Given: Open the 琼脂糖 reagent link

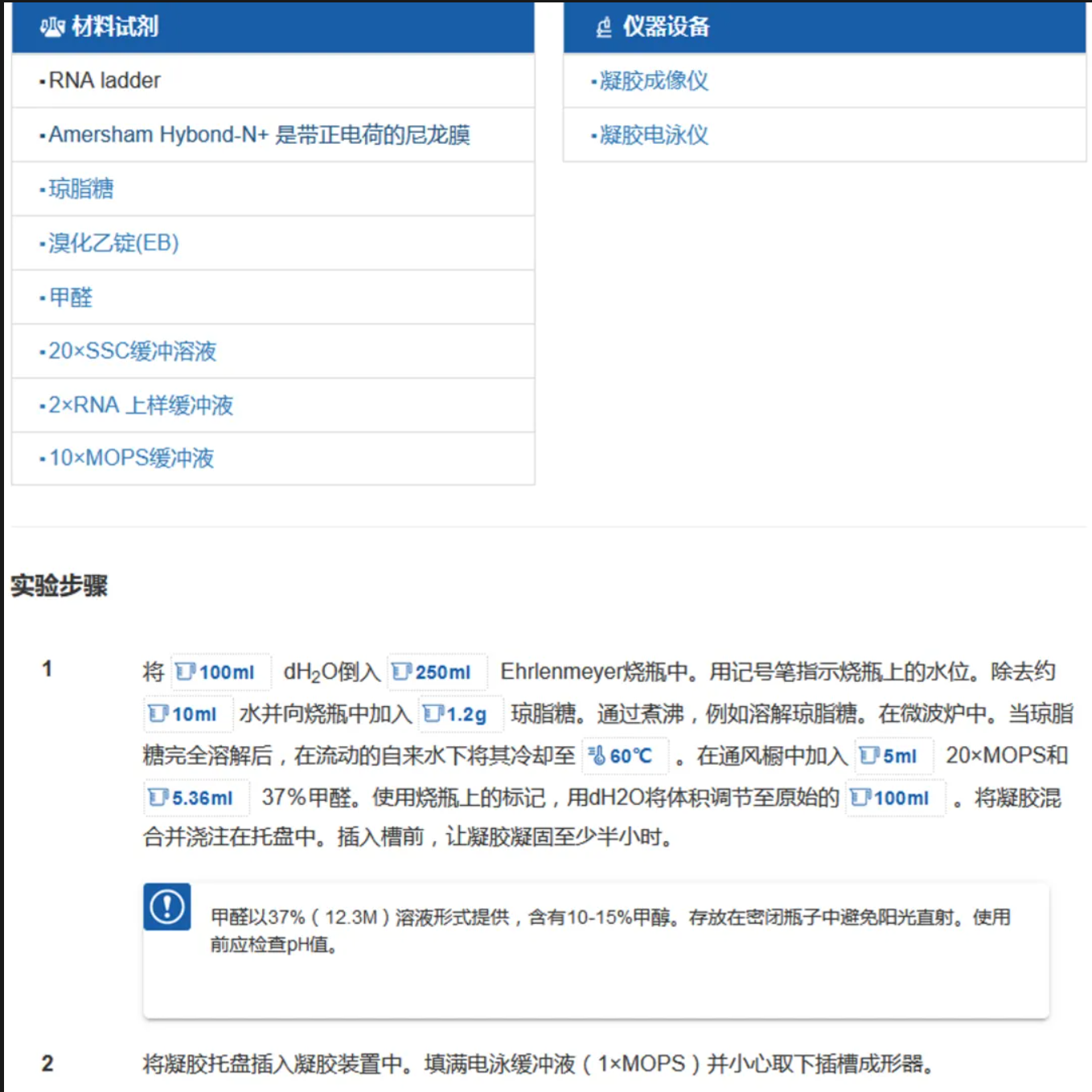Looking at the screenshot, I should click(x=81, y=189).
